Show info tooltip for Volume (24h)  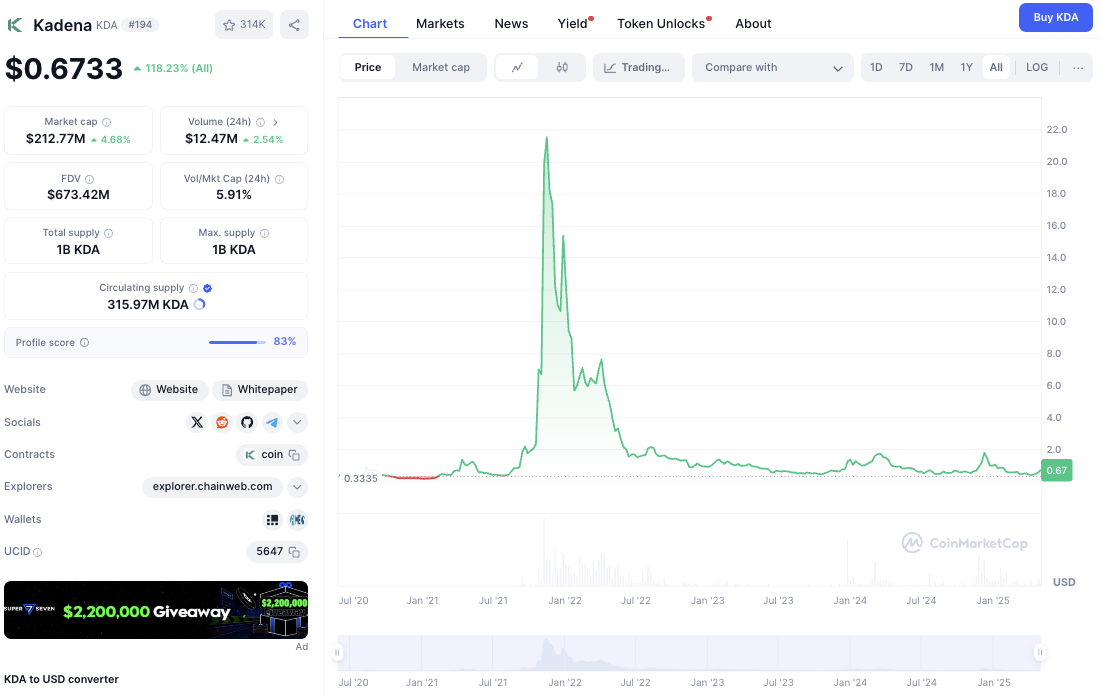coord(261,122)
